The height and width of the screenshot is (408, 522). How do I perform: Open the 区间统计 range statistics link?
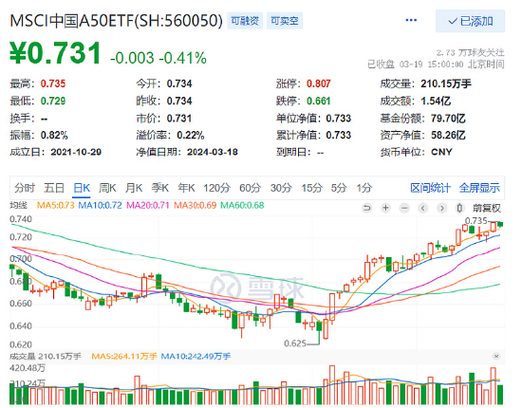click(x=430, y=188)
